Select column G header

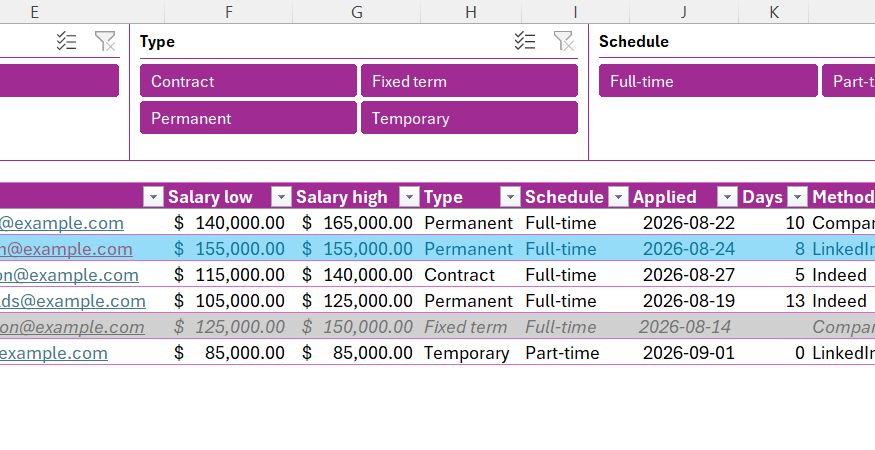pyautogui.click(x=357, y=12)
